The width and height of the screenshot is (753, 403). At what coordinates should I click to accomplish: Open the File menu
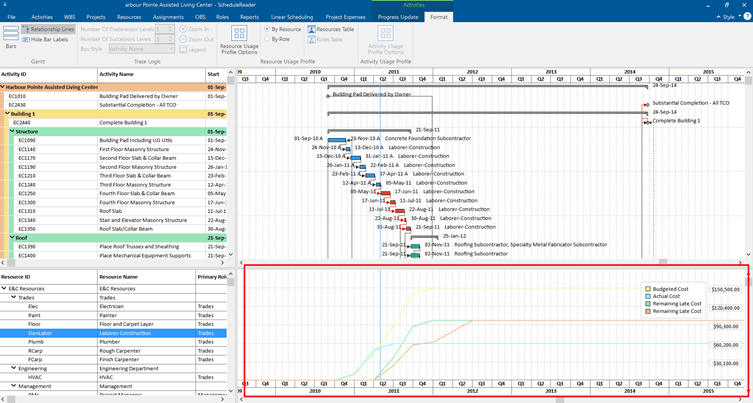tap(11, 17)
